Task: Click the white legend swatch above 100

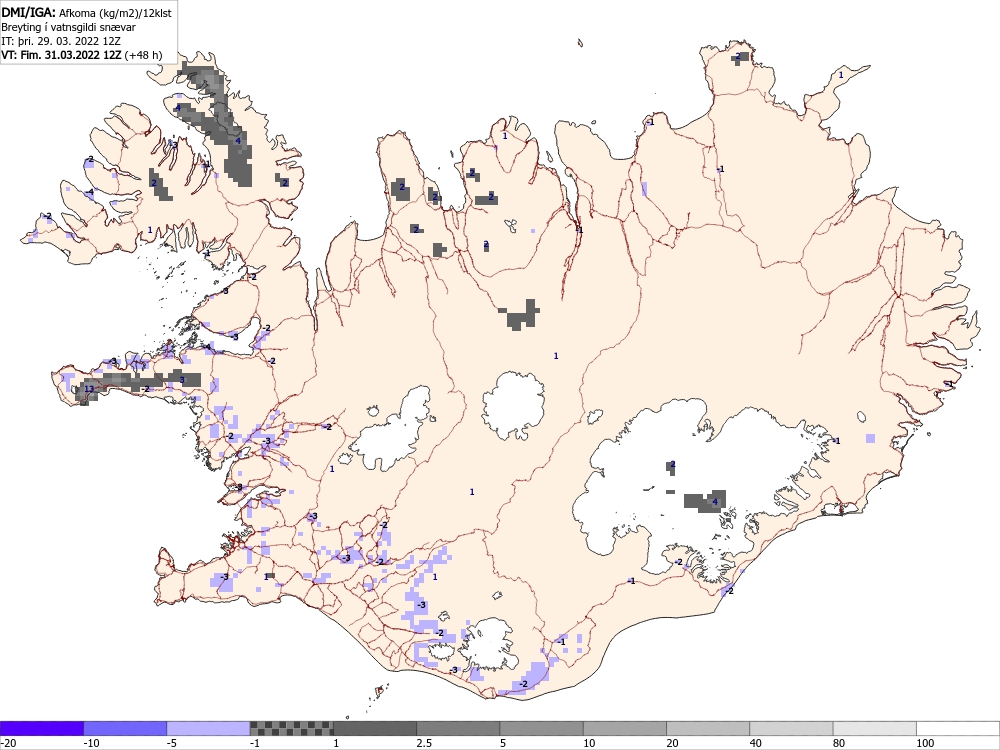Action: pyautogui.click(x=958, y=728)
